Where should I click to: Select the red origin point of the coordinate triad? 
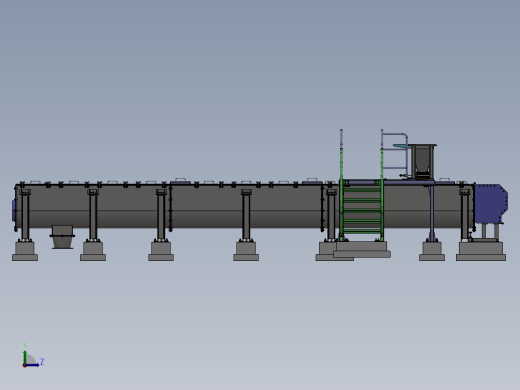click(x=24, y=365)
